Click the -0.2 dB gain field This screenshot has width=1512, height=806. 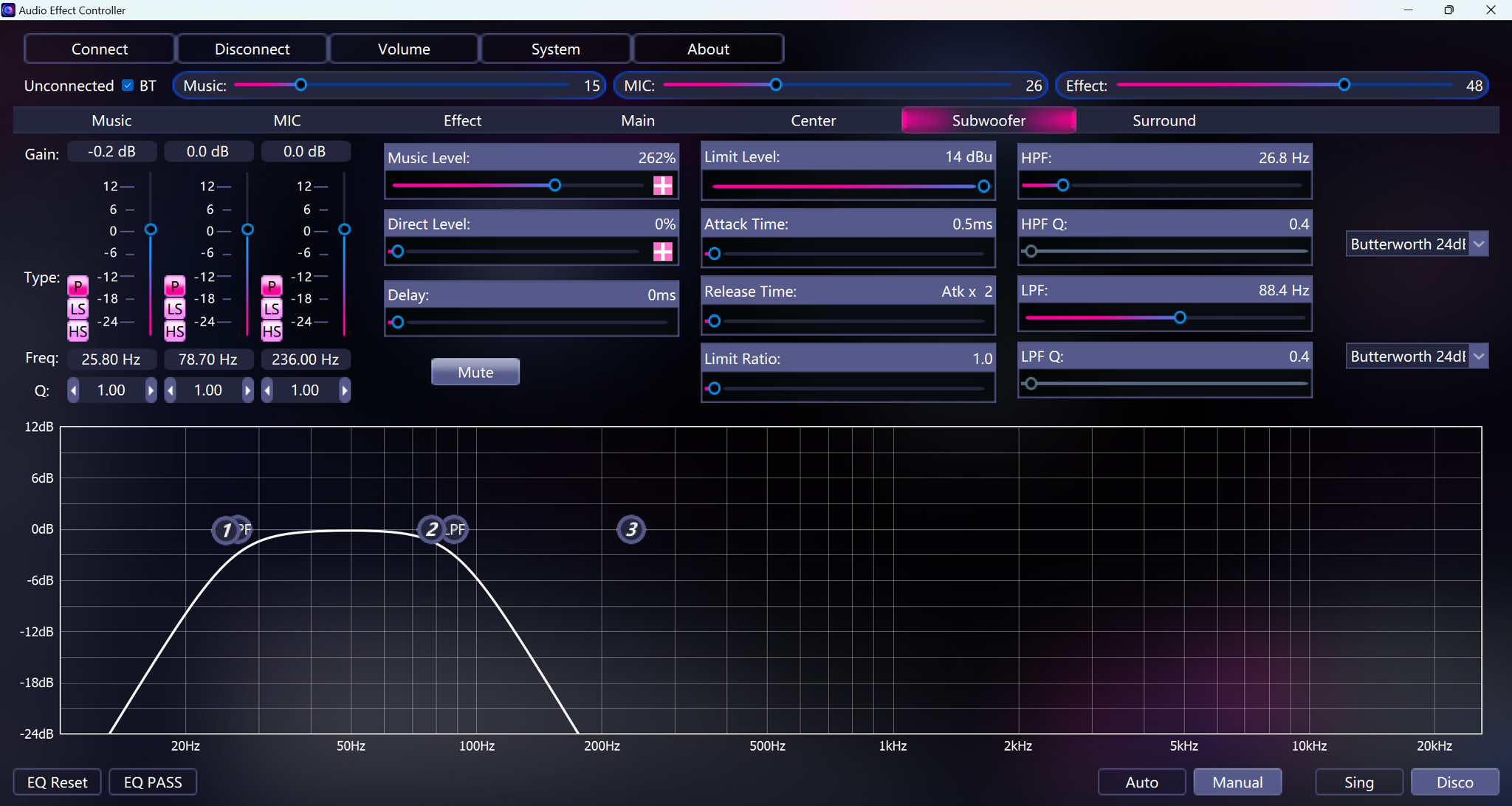(111, 151)
